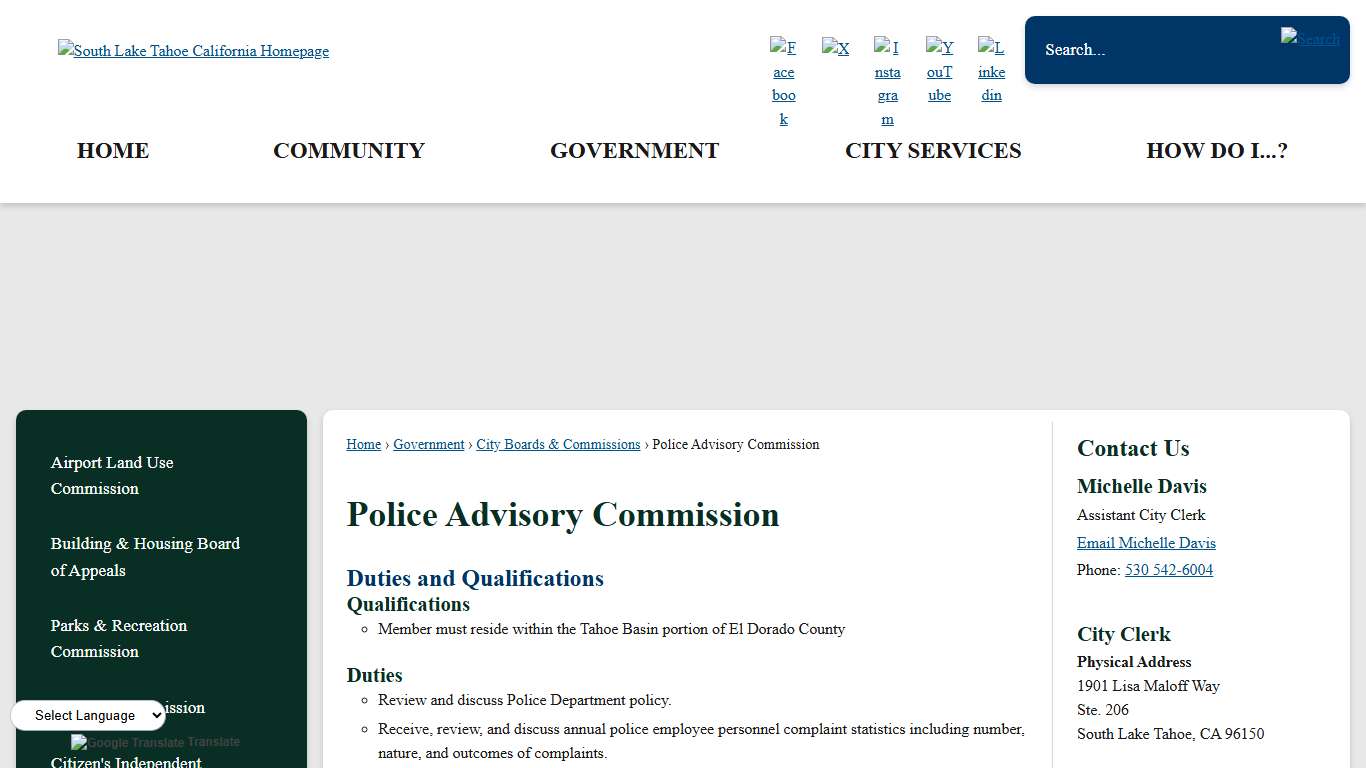The height and width of the screenshot is (768, 1366).
Task: Click the search magnifier icon
Action: coord(1310,38)
